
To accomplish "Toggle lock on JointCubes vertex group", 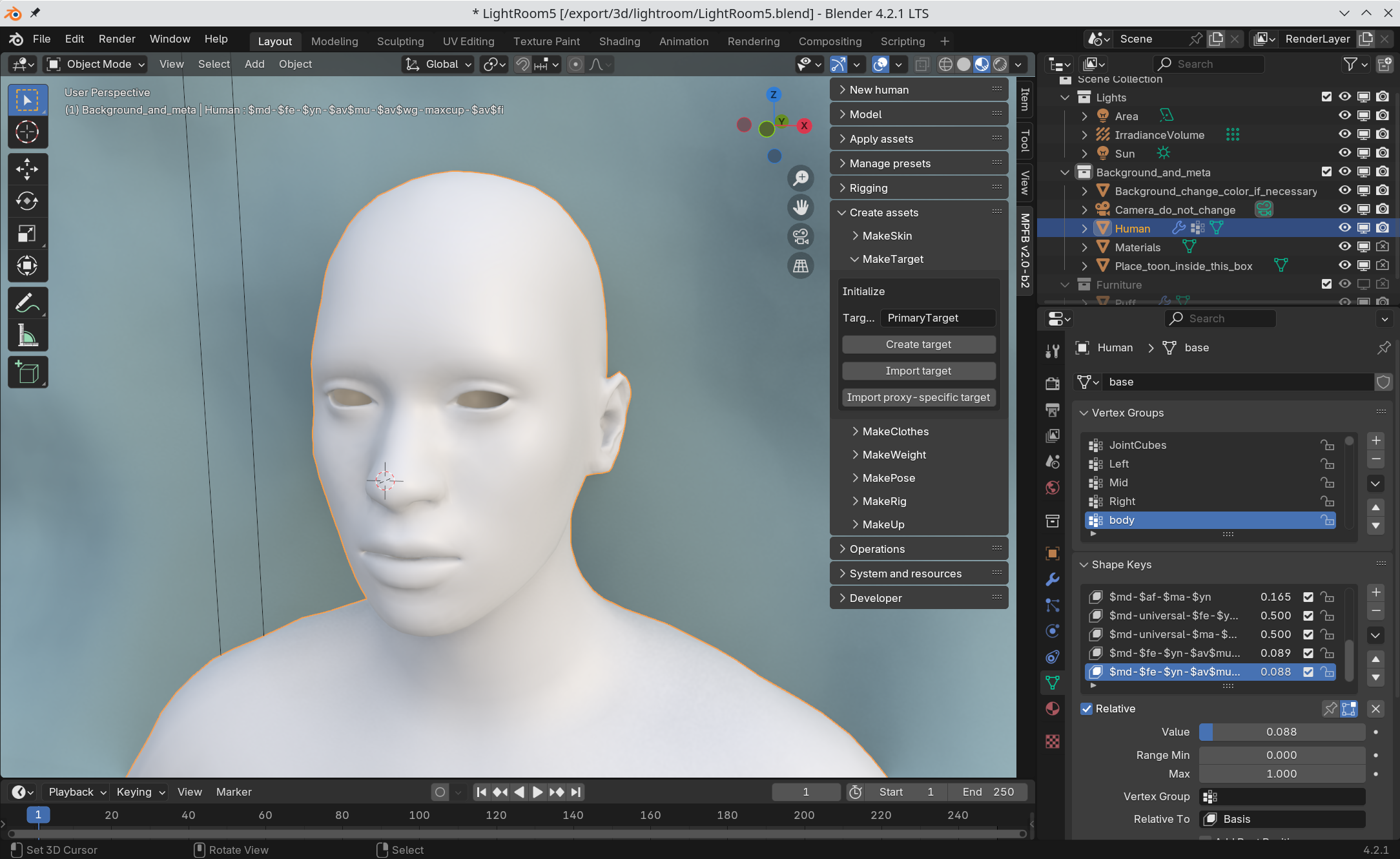I will point(1327,445).
